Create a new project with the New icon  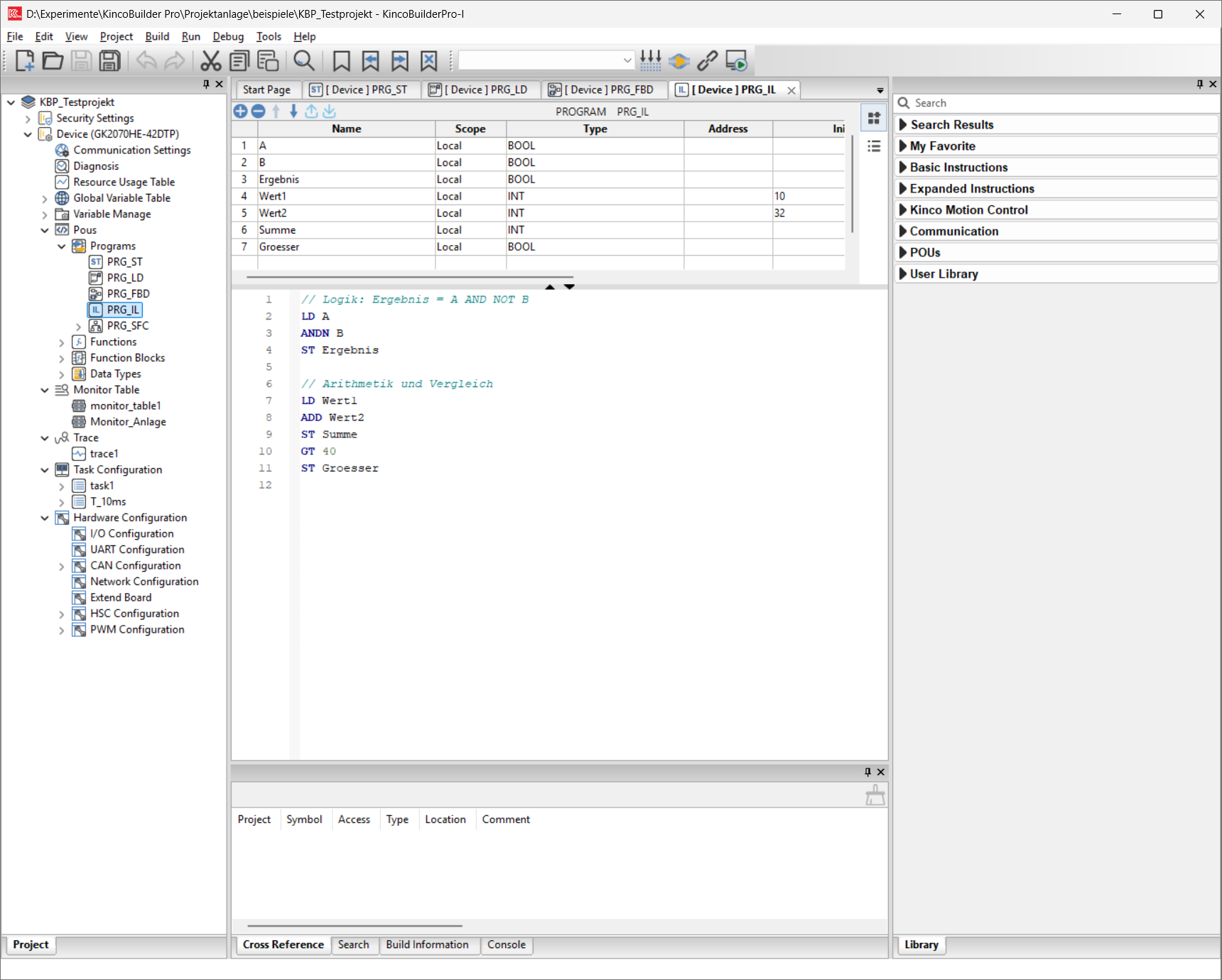click(24, 61)
